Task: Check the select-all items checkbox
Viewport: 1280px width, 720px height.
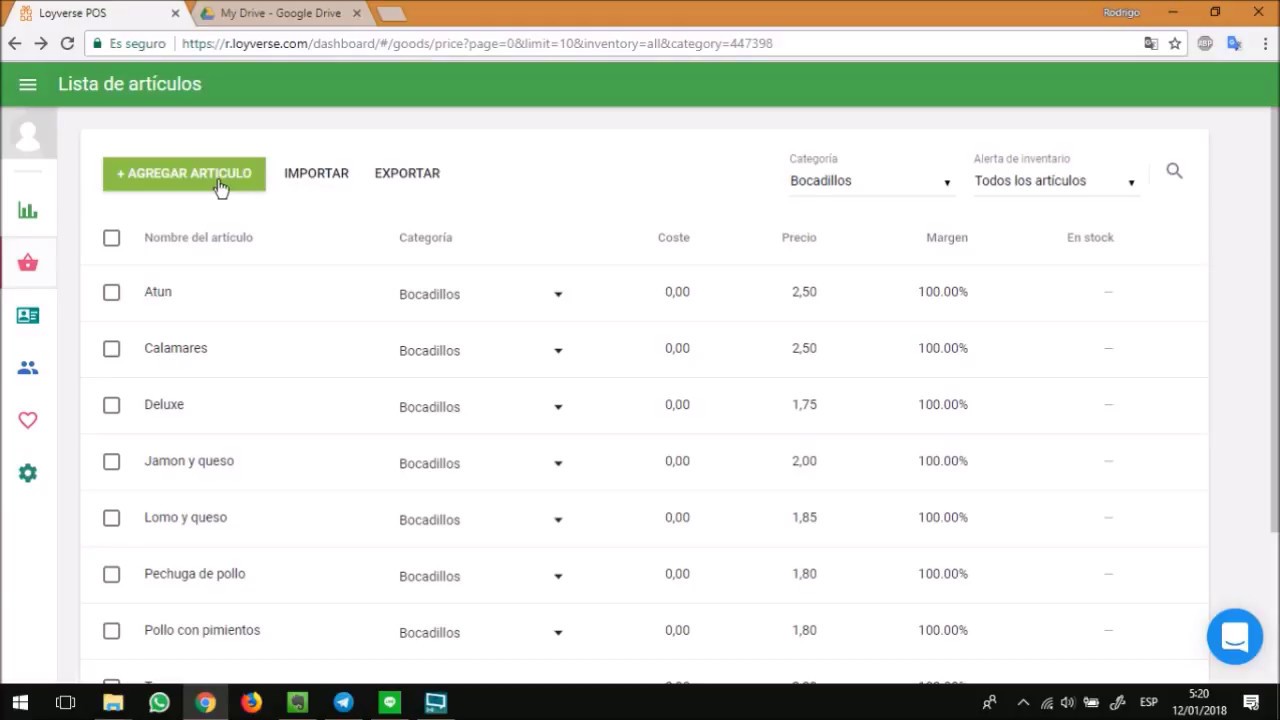Action: tap(111, 238)
